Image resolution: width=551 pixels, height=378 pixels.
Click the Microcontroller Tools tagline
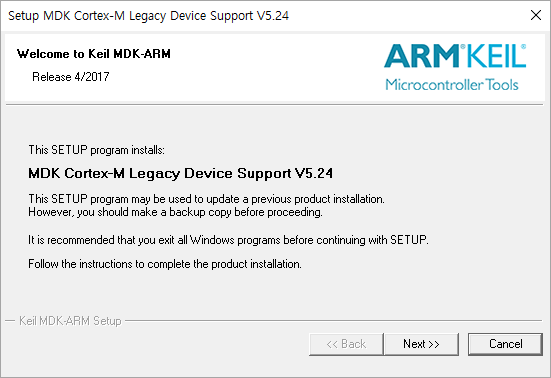452,85
